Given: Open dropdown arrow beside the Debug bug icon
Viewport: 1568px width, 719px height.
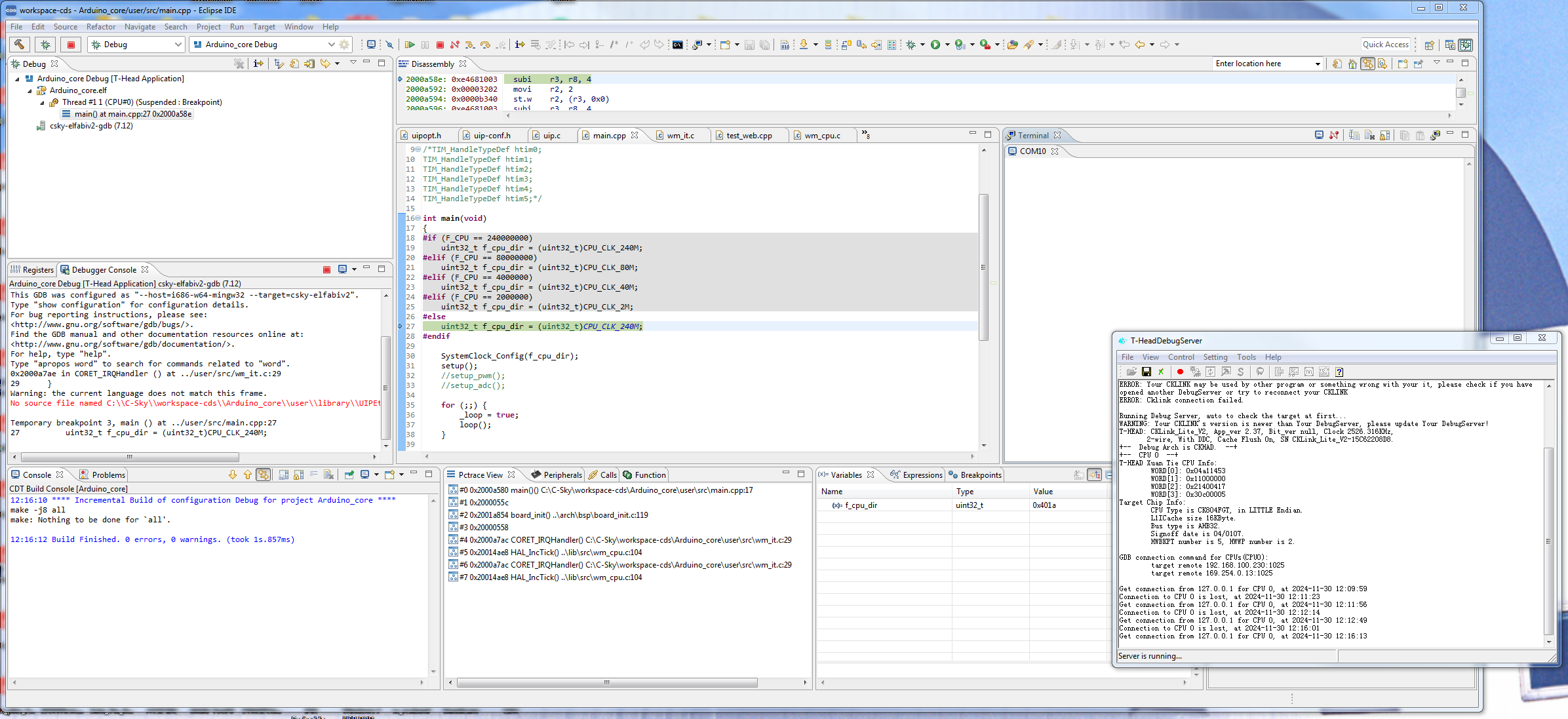Looking at the screenshot, I should [923, 45].
